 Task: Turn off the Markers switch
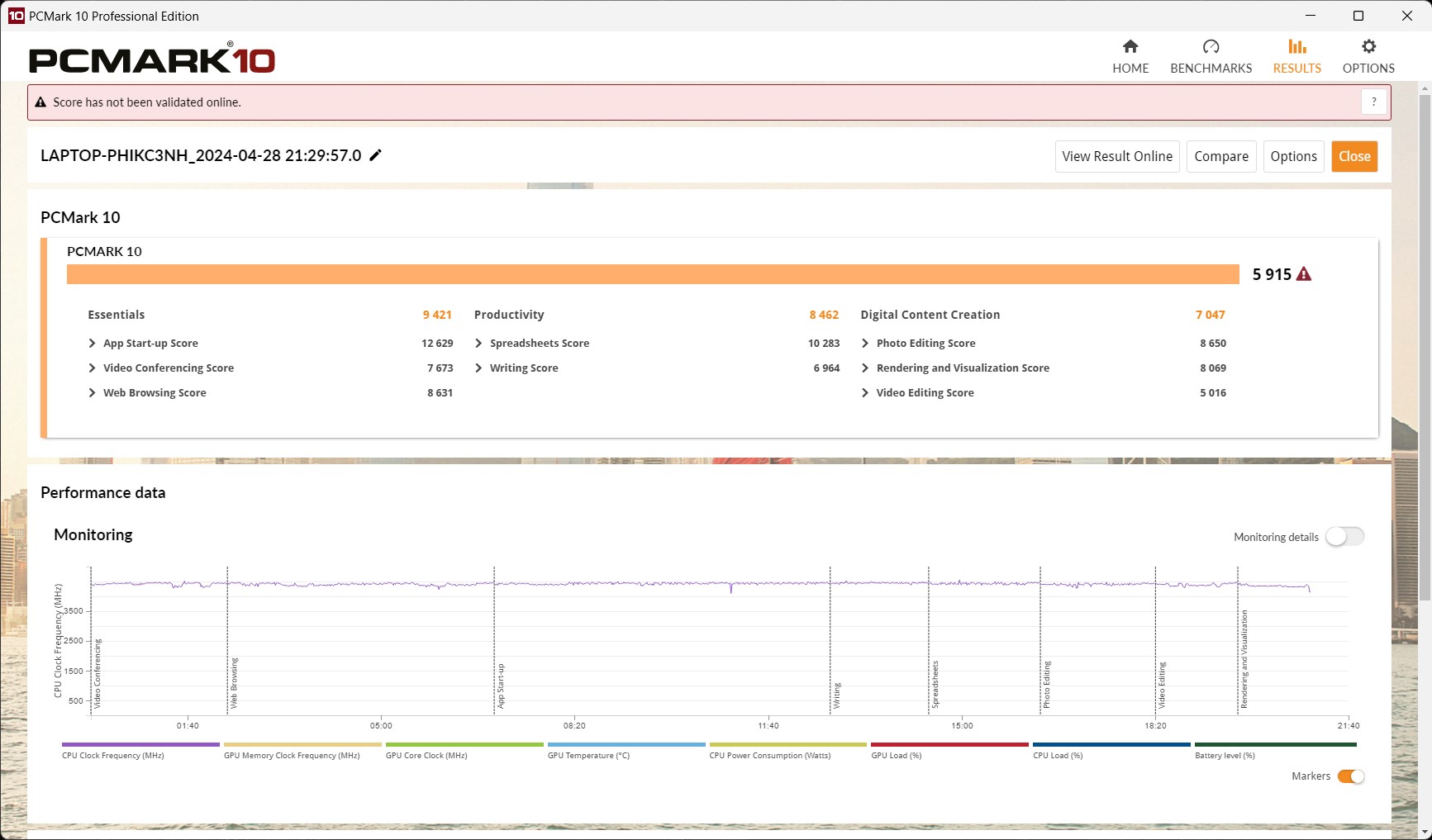click(1351, 776)
